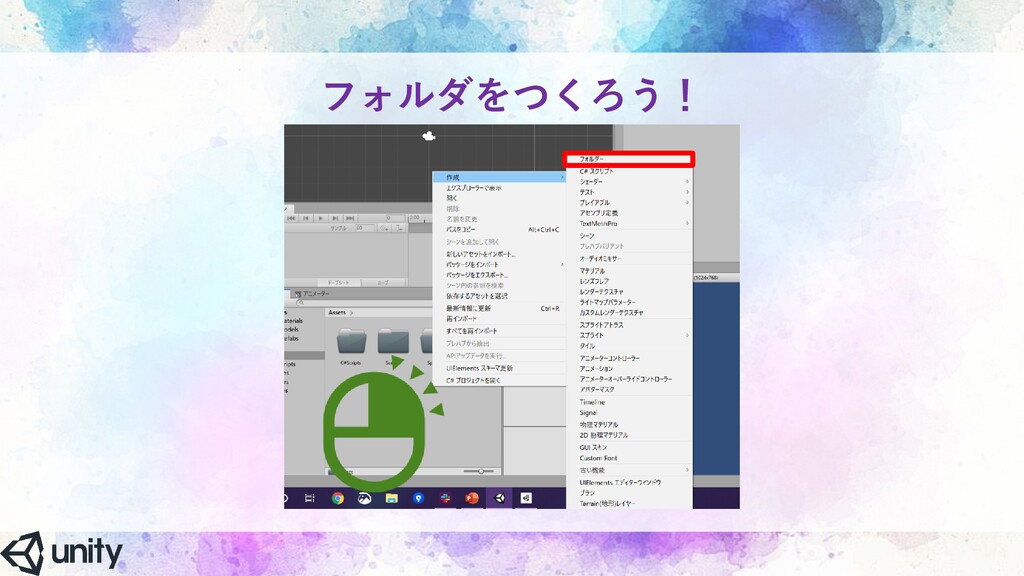The width and height of the screenshot is (1024, 576).
Task: Select オーディオミキサー in the create submenu
Action: (629, 259)
